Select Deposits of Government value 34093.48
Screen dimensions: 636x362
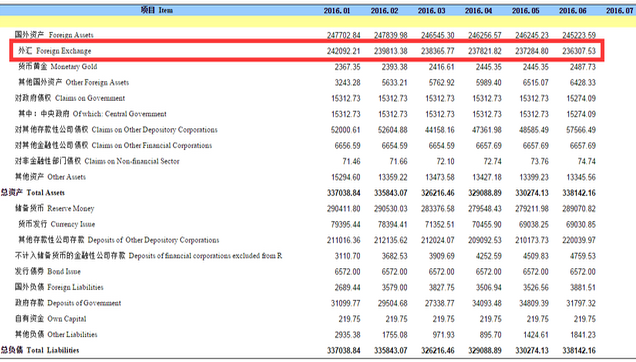[x=486, y=303]
